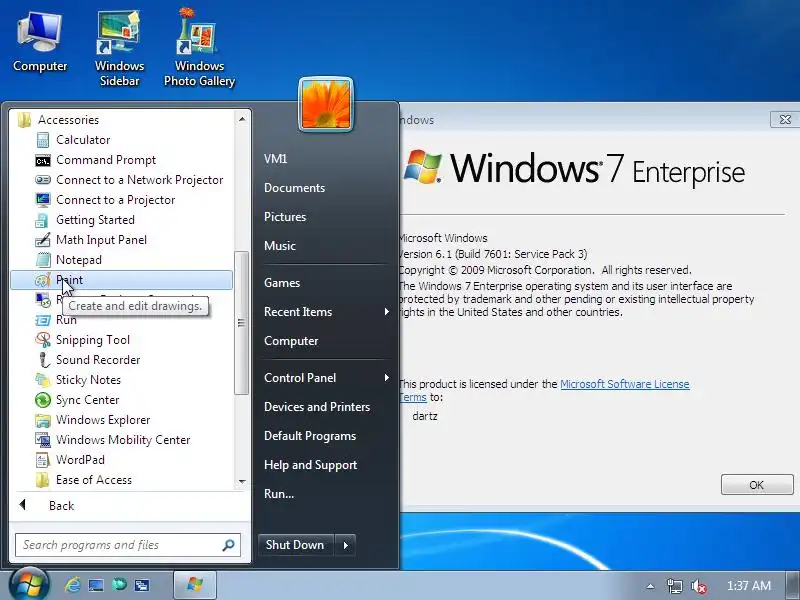Screen dimensions: 800x600
Task: Open Windows Sidebar desktop shortcut
Action: 119,47
